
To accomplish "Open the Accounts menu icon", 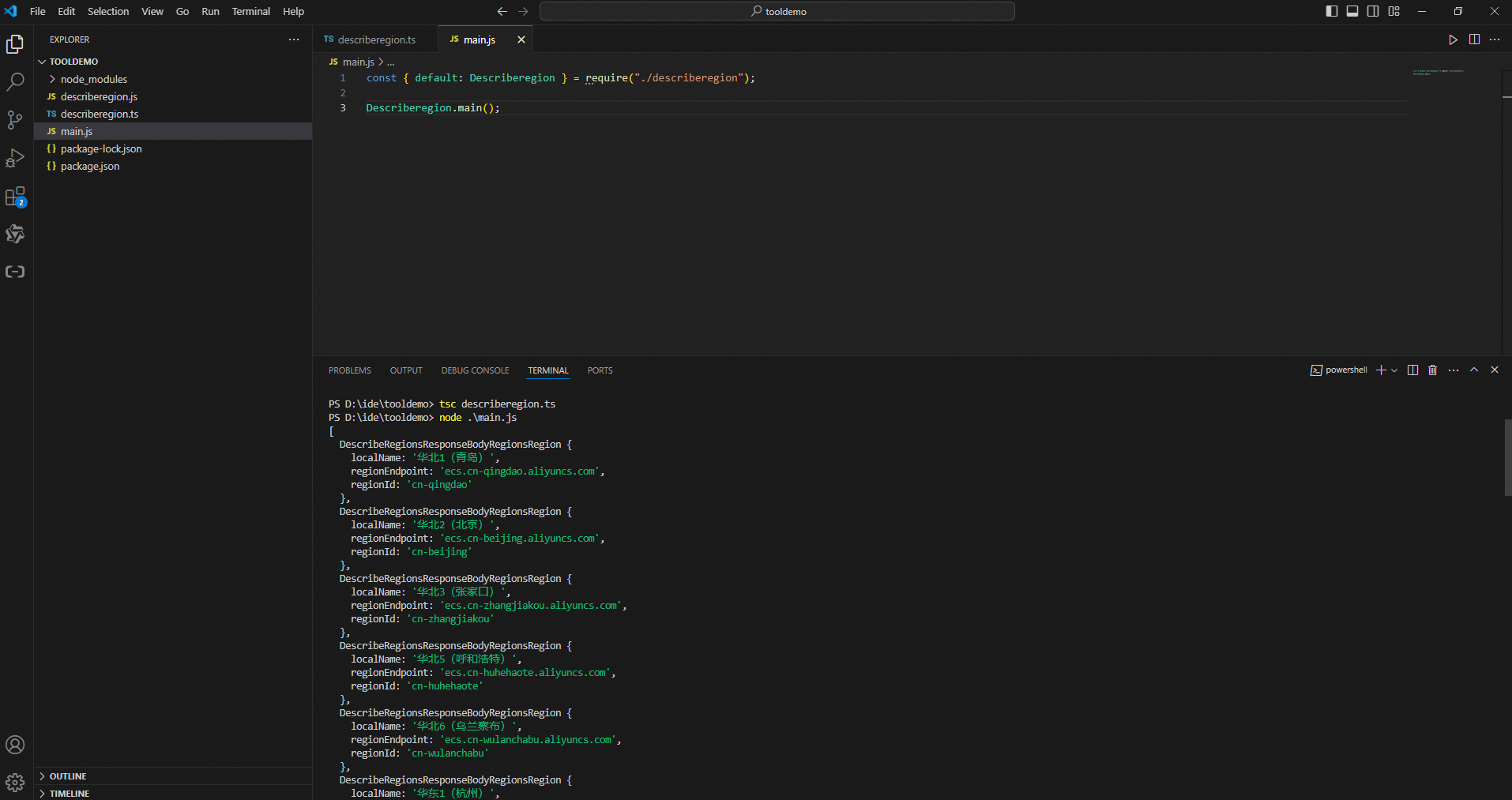I will 15,745.
